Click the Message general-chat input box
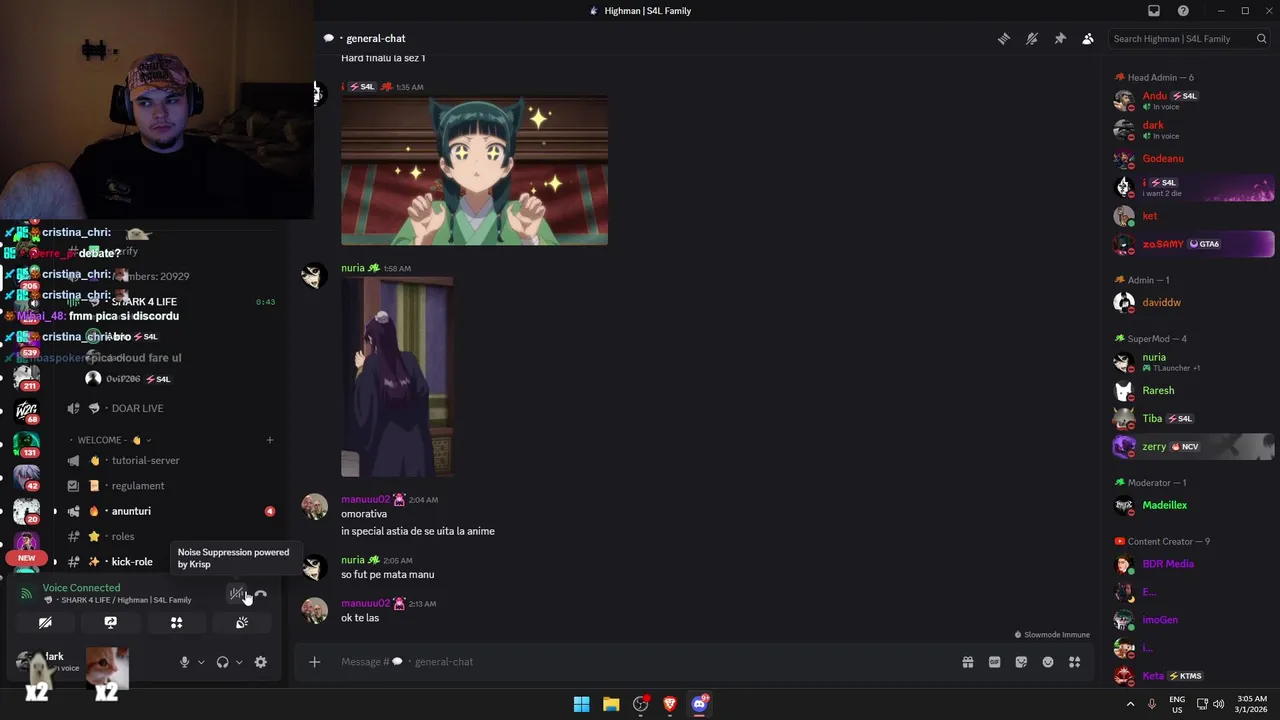The image size is (1280, 720). 640,662
